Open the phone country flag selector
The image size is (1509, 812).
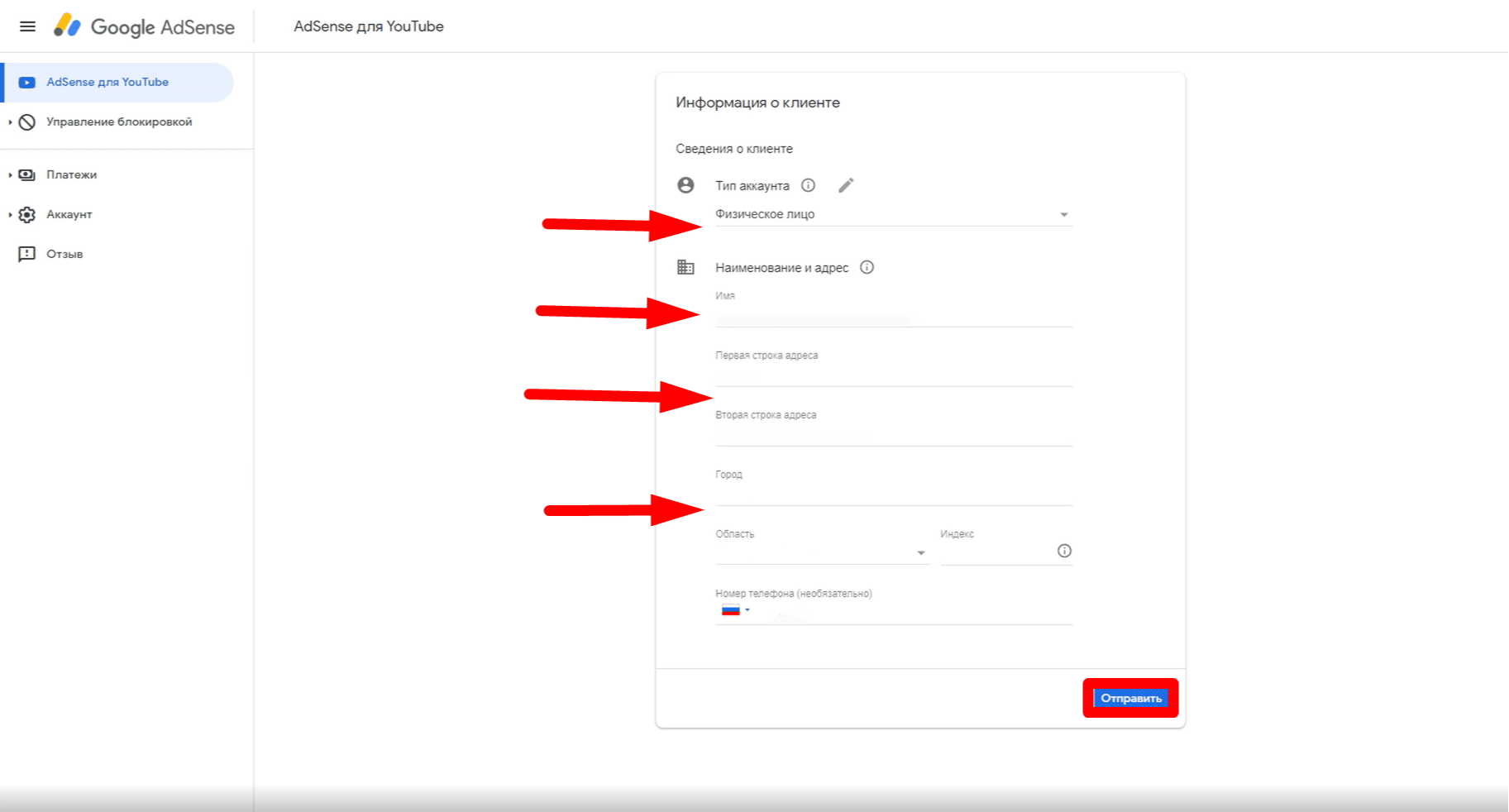point(736,610)
